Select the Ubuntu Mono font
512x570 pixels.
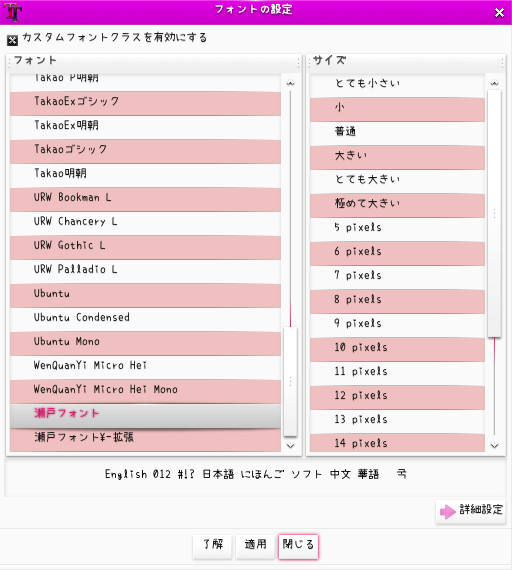145,344
